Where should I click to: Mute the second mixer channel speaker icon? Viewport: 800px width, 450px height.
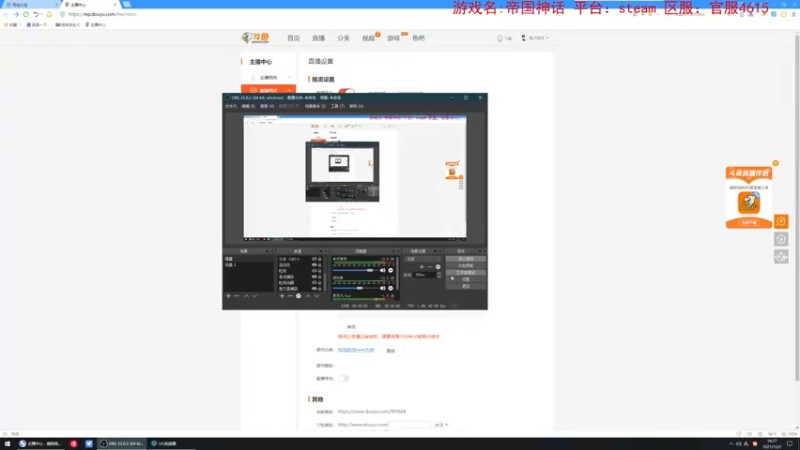383,288
